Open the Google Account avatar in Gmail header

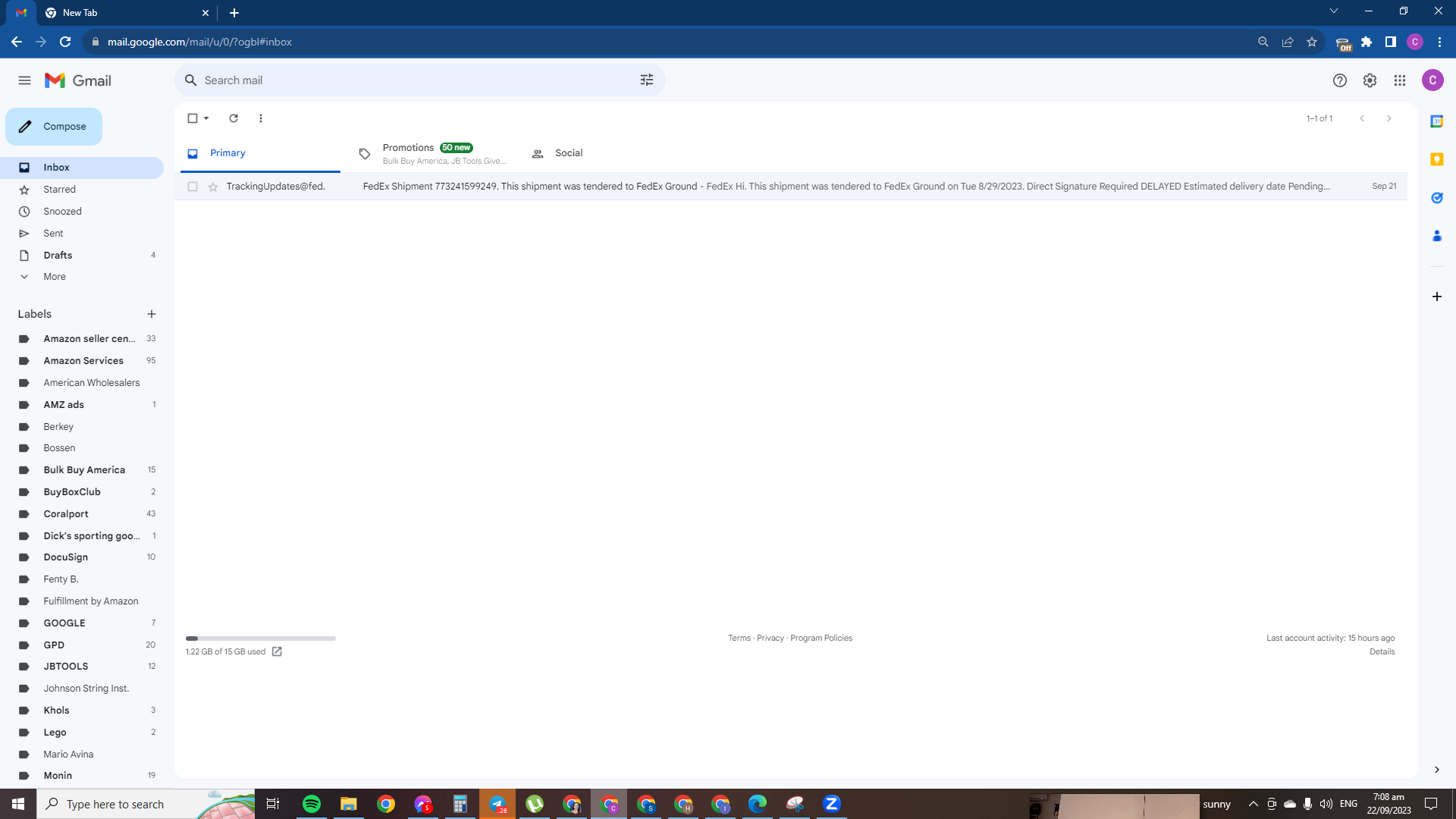pyautogui.click(x=1432, y=80)
